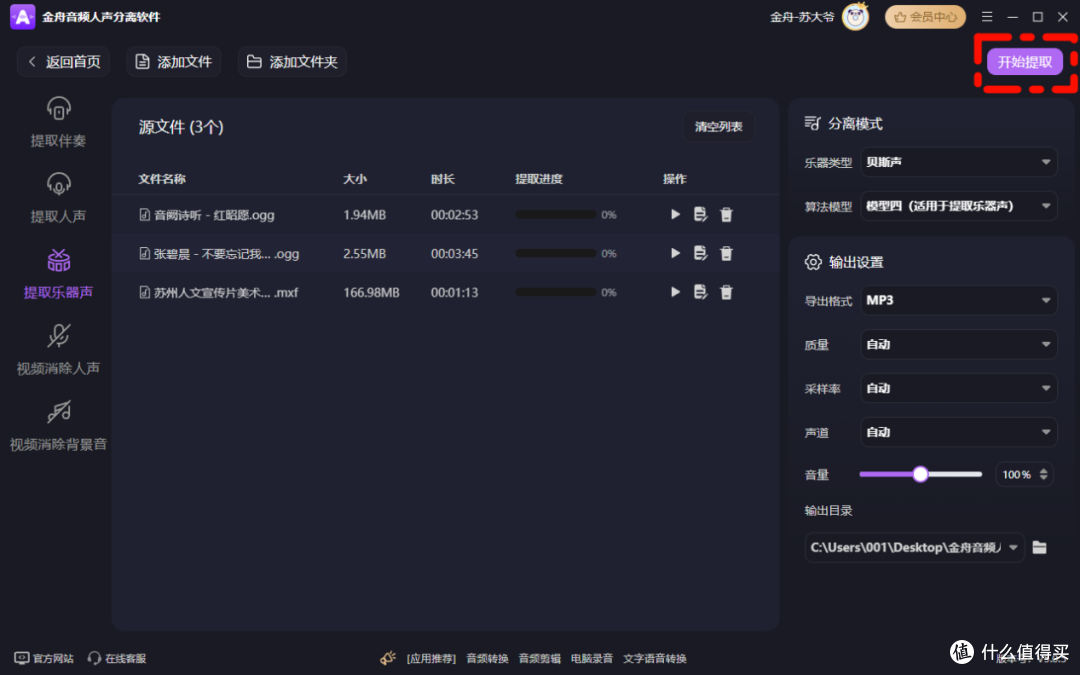Play the 苏州人文宣传片 .mxf file
The height and width of the screenshot is (675, 1080).
pyautogui.click(x=675, y=292)
